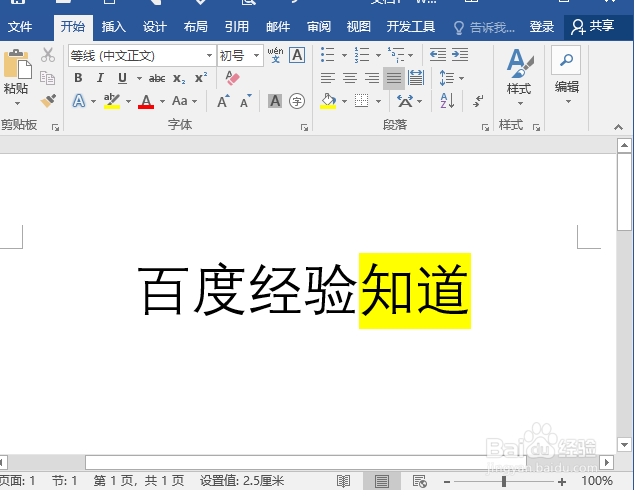Image resolution: width=634 pixels, height=490 pixels.
Task: Align text to the left
Action: click(x=328, y=78)
